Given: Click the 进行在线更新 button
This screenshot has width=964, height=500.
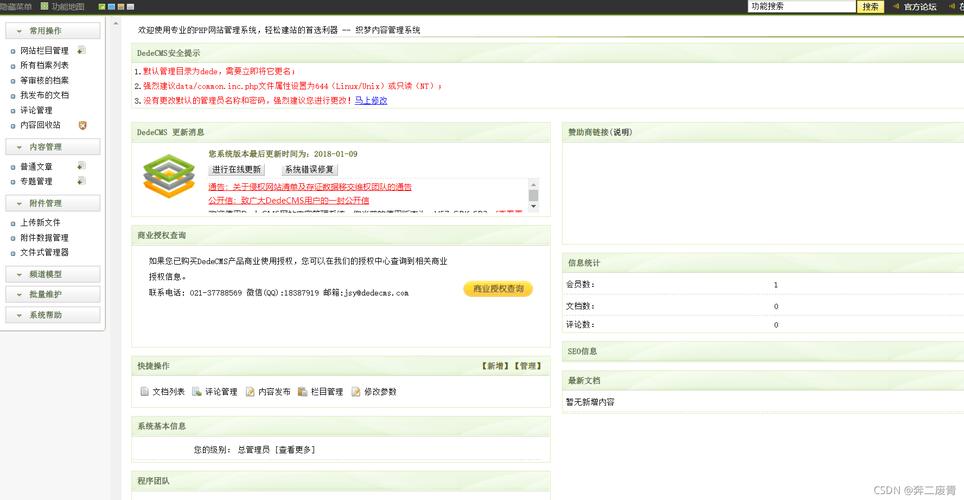Looking at the screenshot, I should 236,170.
